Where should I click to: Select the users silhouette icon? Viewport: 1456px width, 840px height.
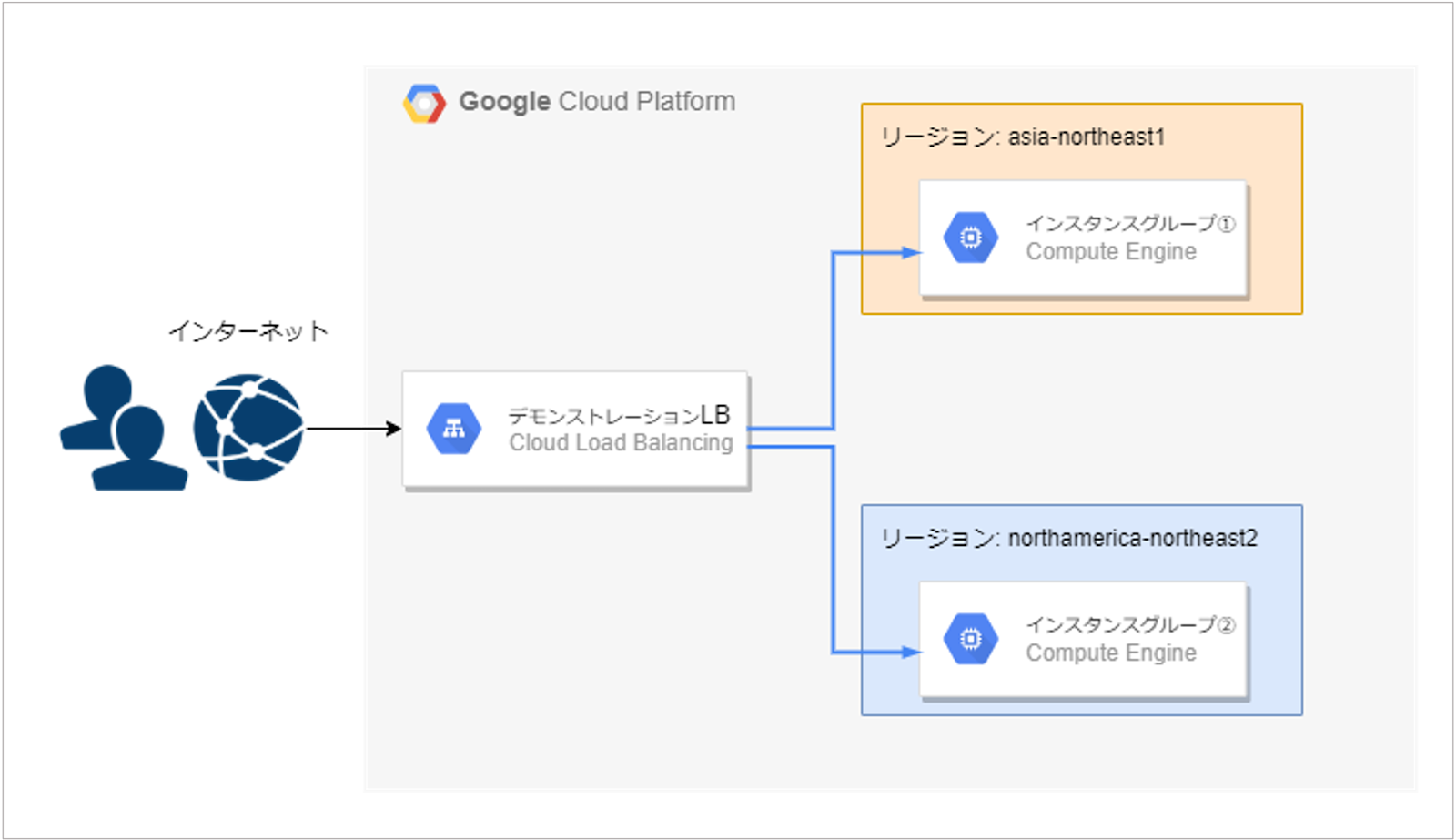[124, 428]
